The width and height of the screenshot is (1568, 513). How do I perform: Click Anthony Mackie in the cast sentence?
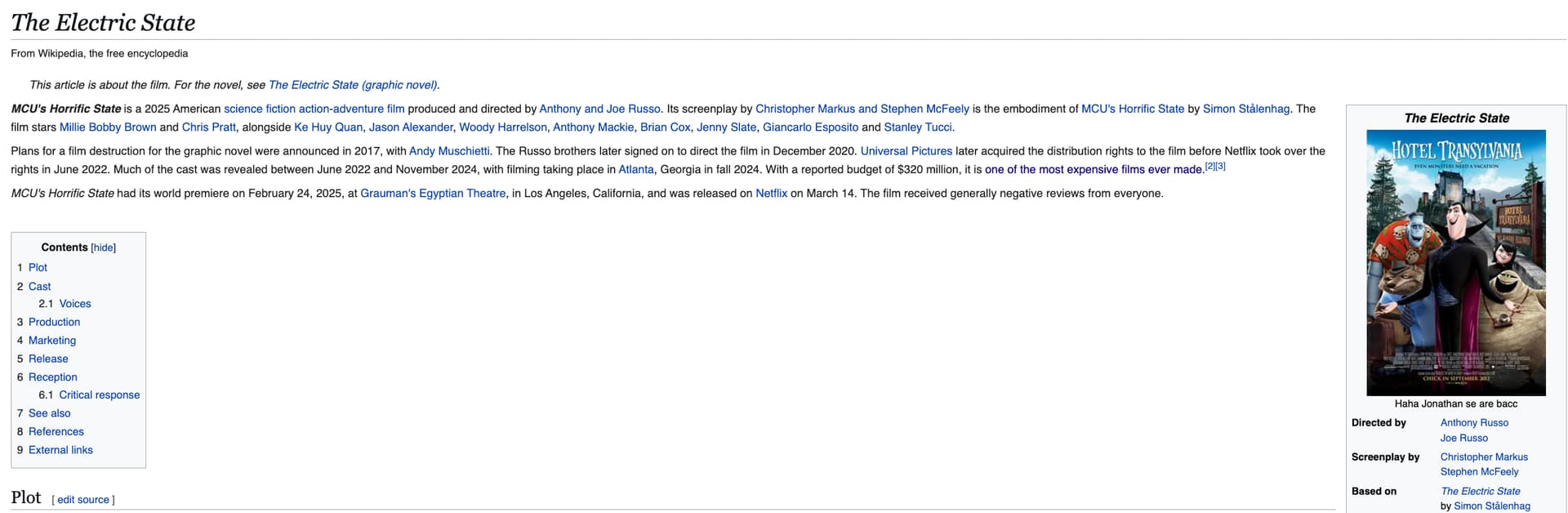pos(593,127)
